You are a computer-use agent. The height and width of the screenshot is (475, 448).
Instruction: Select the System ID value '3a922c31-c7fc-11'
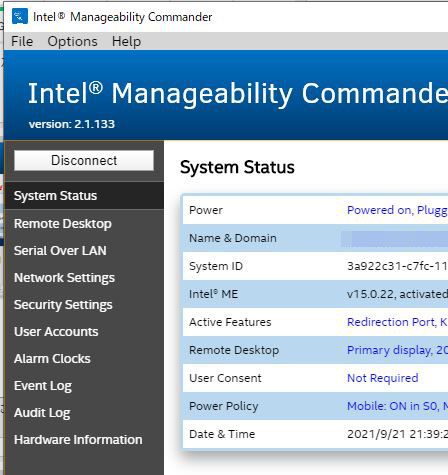click(x=397, y=266)
